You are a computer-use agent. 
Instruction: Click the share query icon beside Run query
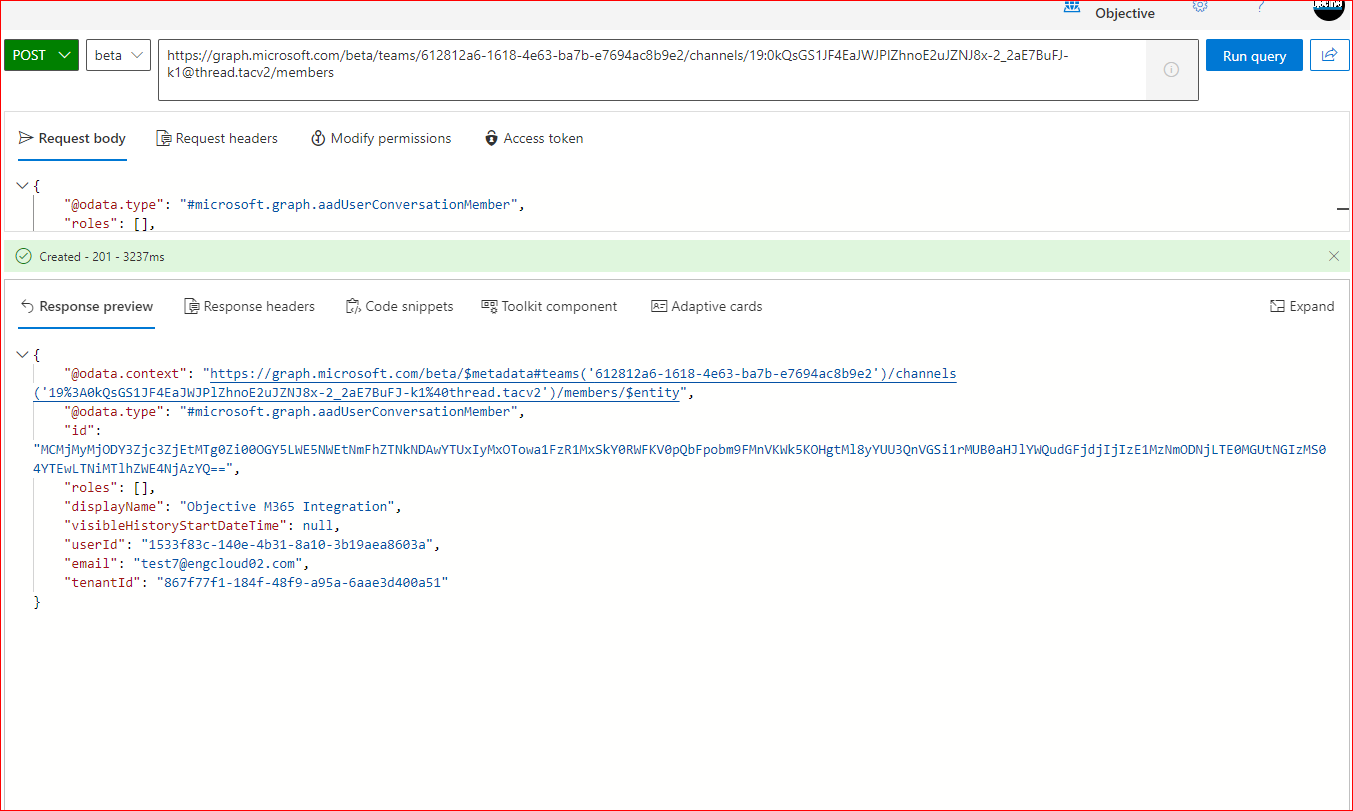point(1330,55)
